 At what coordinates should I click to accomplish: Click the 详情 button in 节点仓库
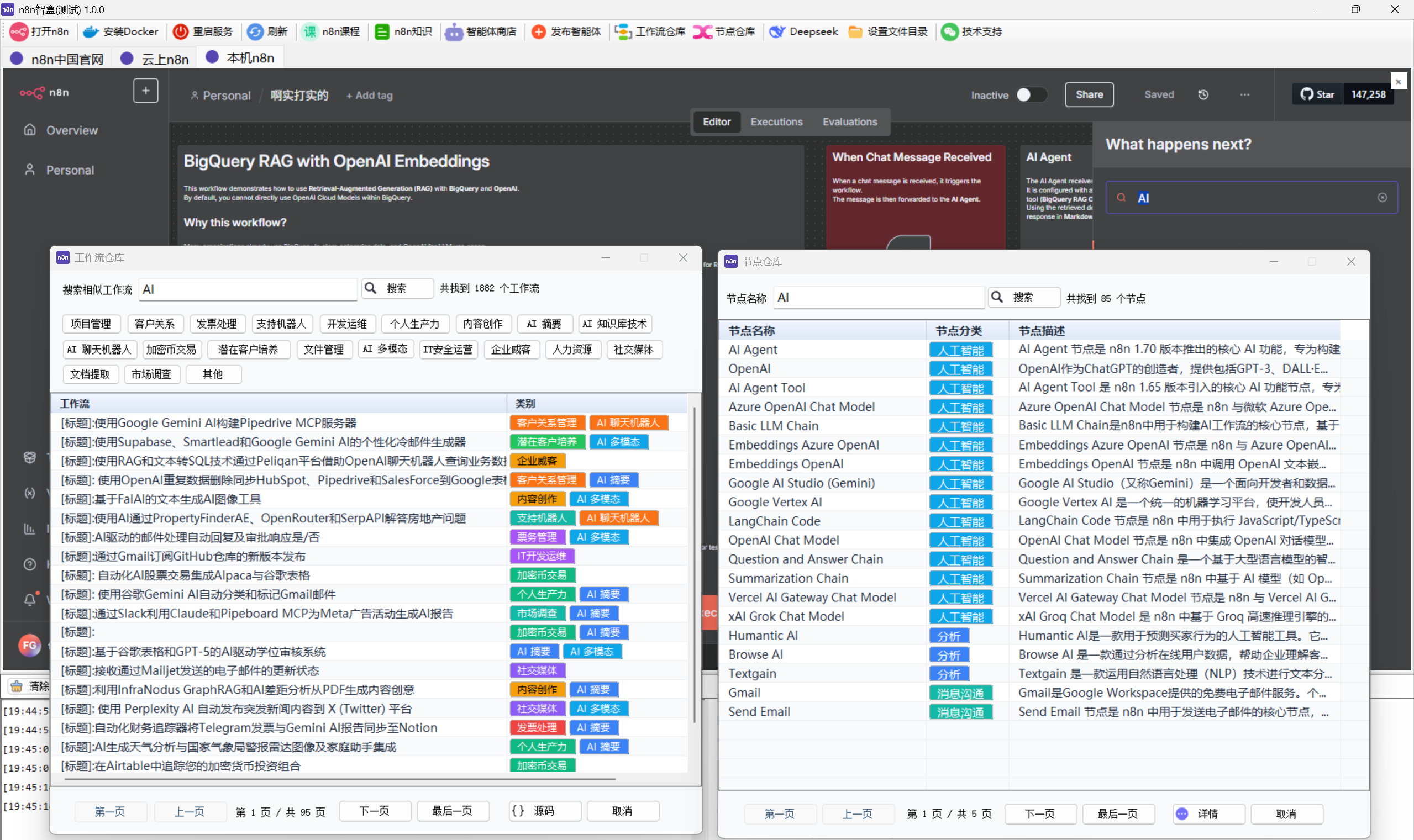click(1208, 814)
